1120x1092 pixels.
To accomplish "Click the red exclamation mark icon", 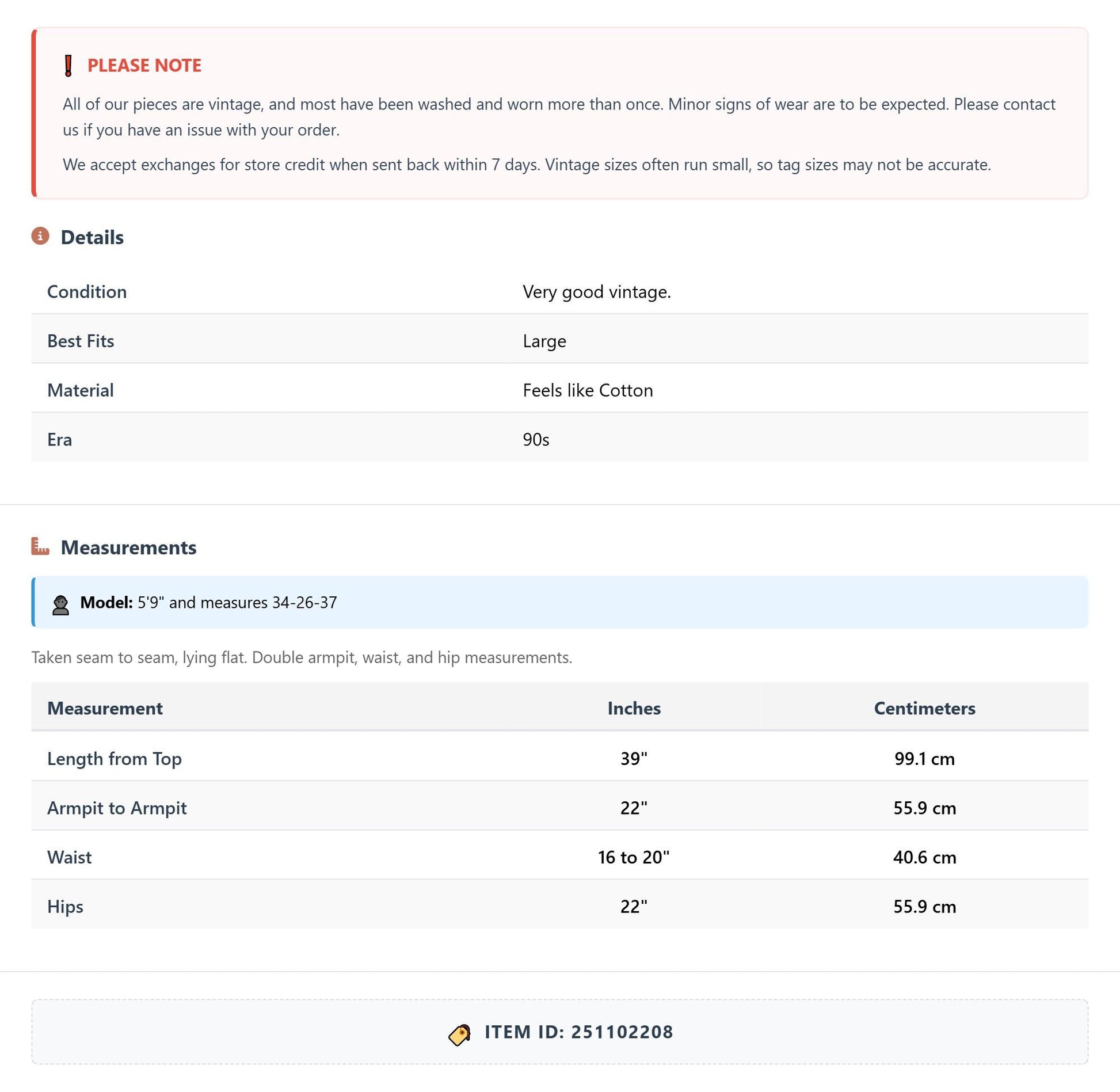I will (x=68, y=66).
